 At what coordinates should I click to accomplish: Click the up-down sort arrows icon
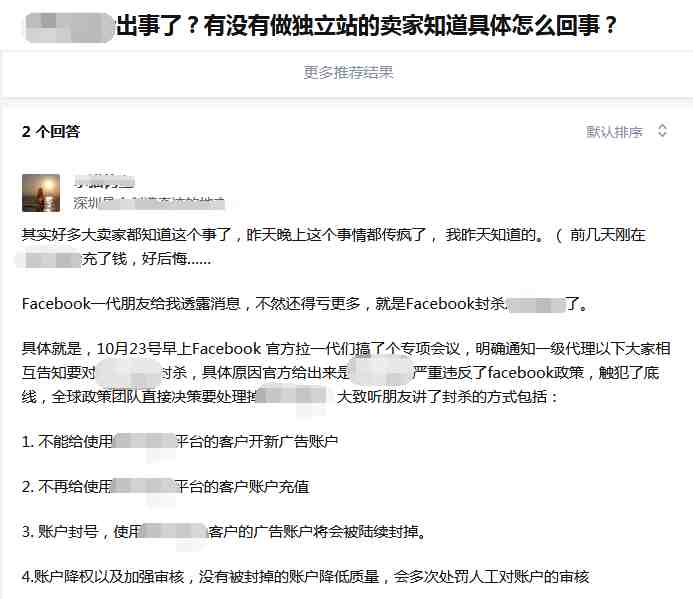(x=662, y=130)
